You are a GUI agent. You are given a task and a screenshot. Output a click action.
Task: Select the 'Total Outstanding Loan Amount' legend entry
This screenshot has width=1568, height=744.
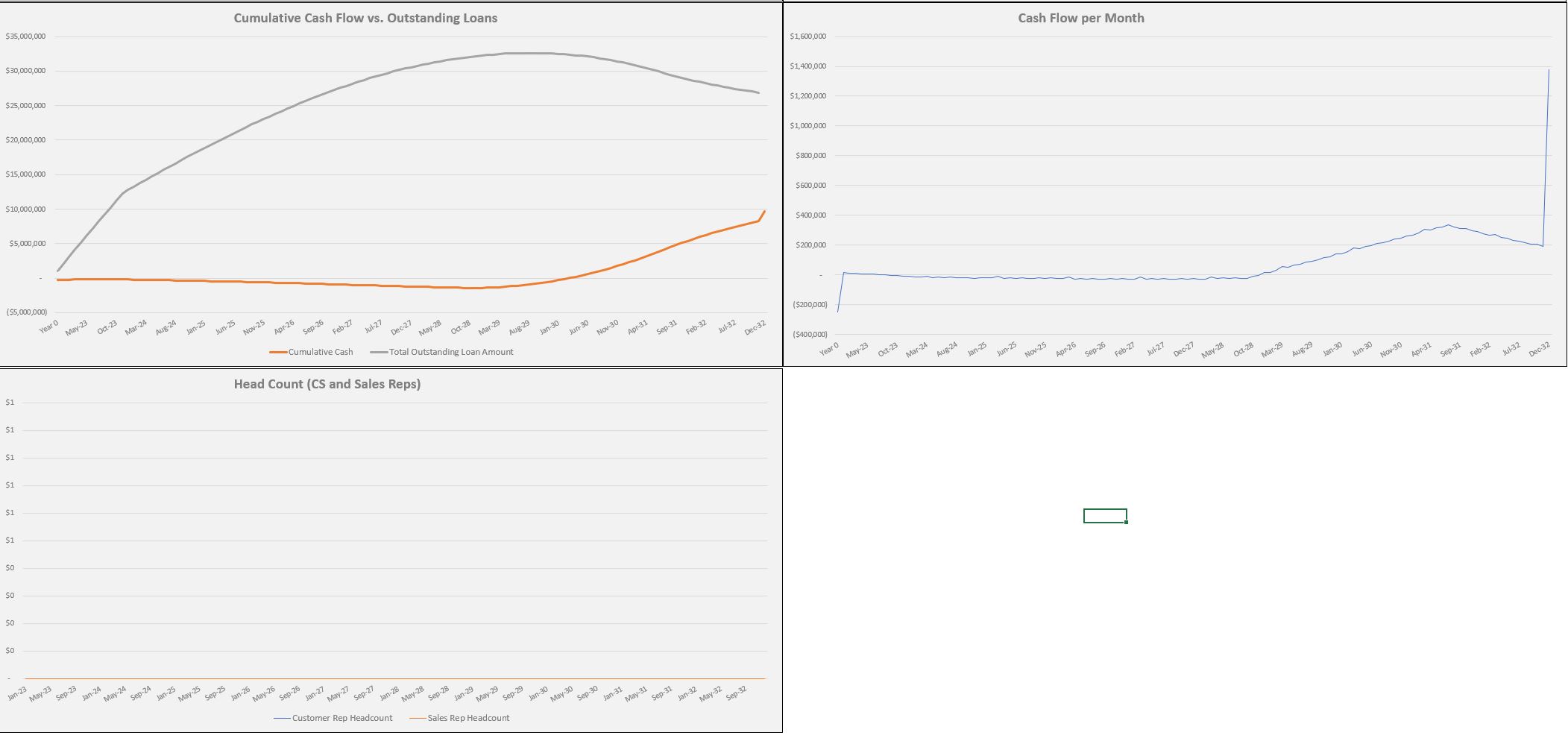coord(451,352)
